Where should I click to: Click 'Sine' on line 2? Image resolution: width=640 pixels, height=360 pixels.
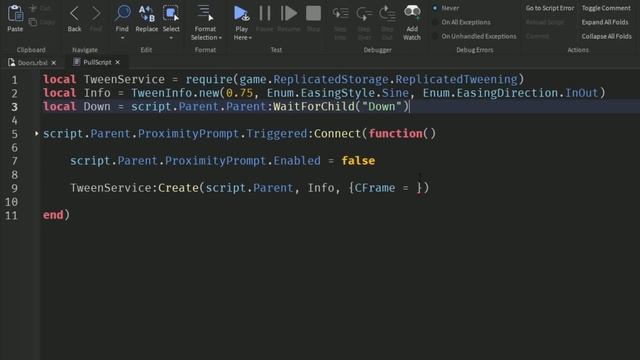pos(395,93)
